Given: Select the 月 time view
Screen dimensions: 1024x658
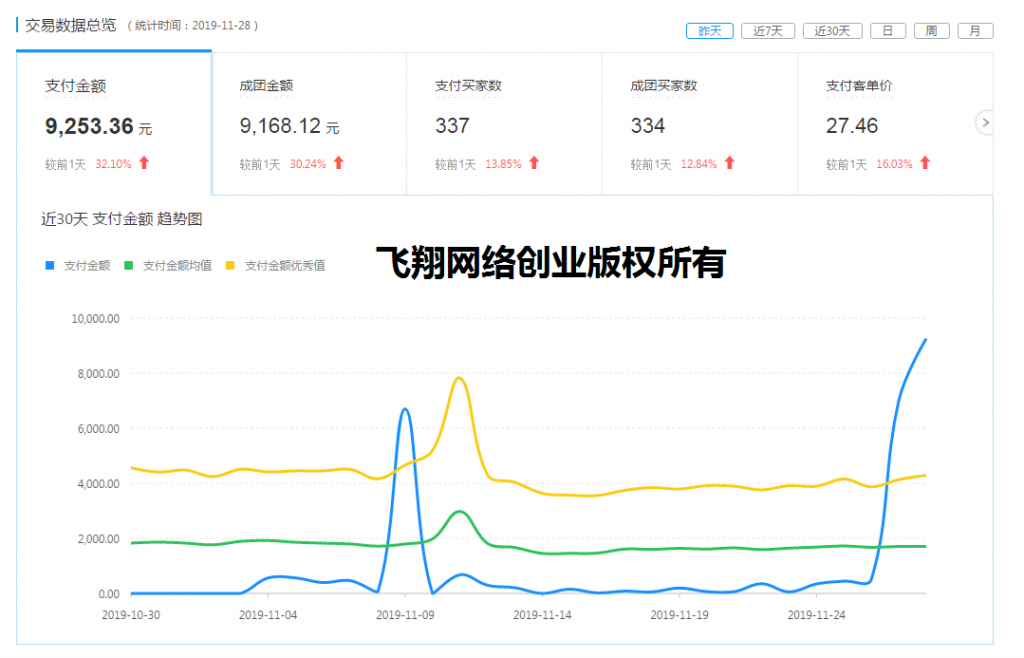Looking at the screenshot, I should coord(975,30).
